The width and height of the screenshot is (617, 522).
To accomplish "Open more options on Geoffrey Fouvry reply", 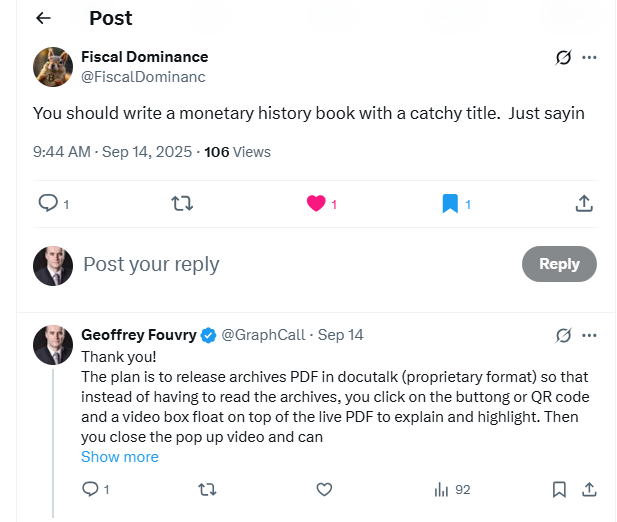I will [590, 334].
